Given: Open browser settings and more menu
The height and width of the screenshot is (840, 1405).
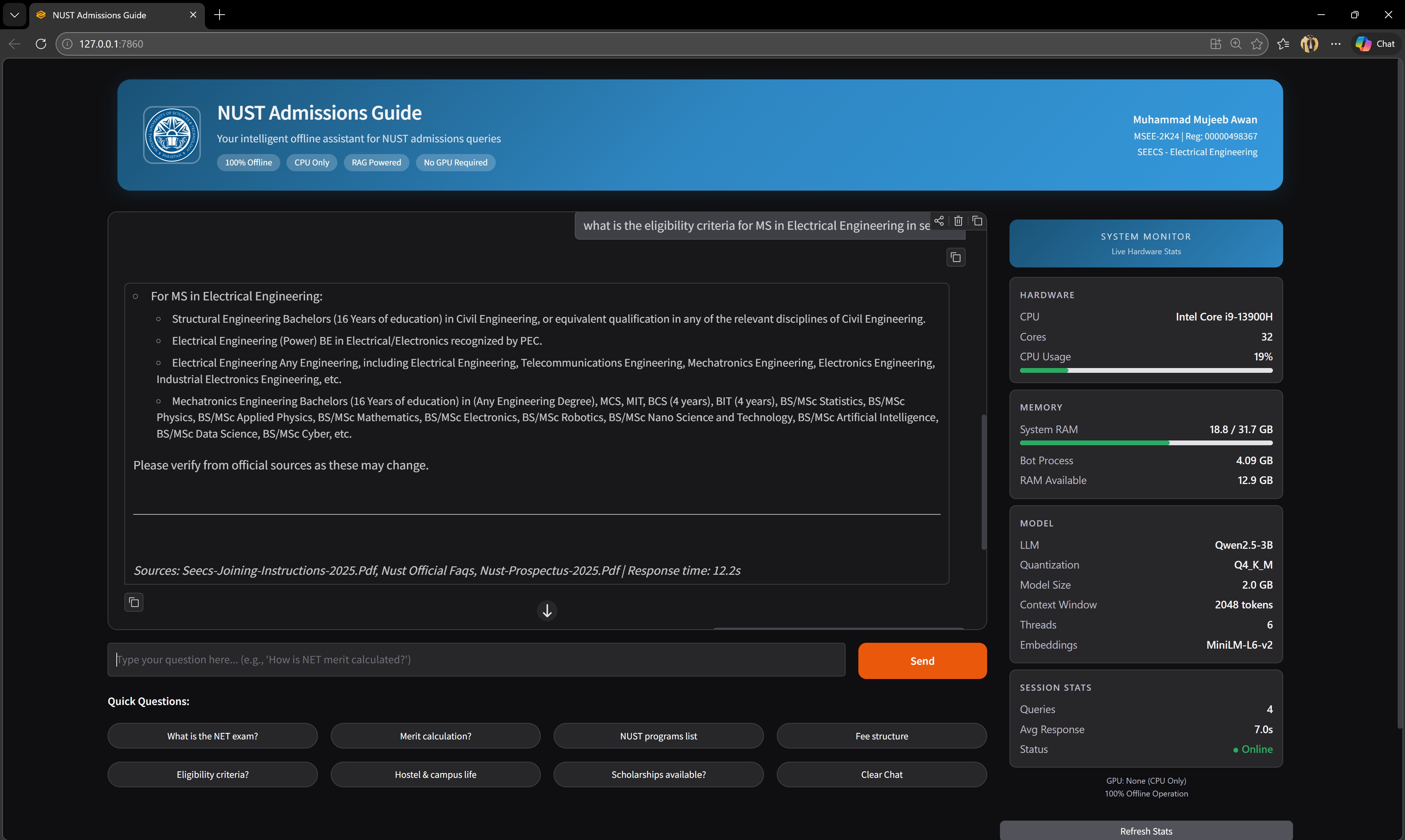Looking at the screenshot, I should pyautogui.click(x=1336, y=44).
